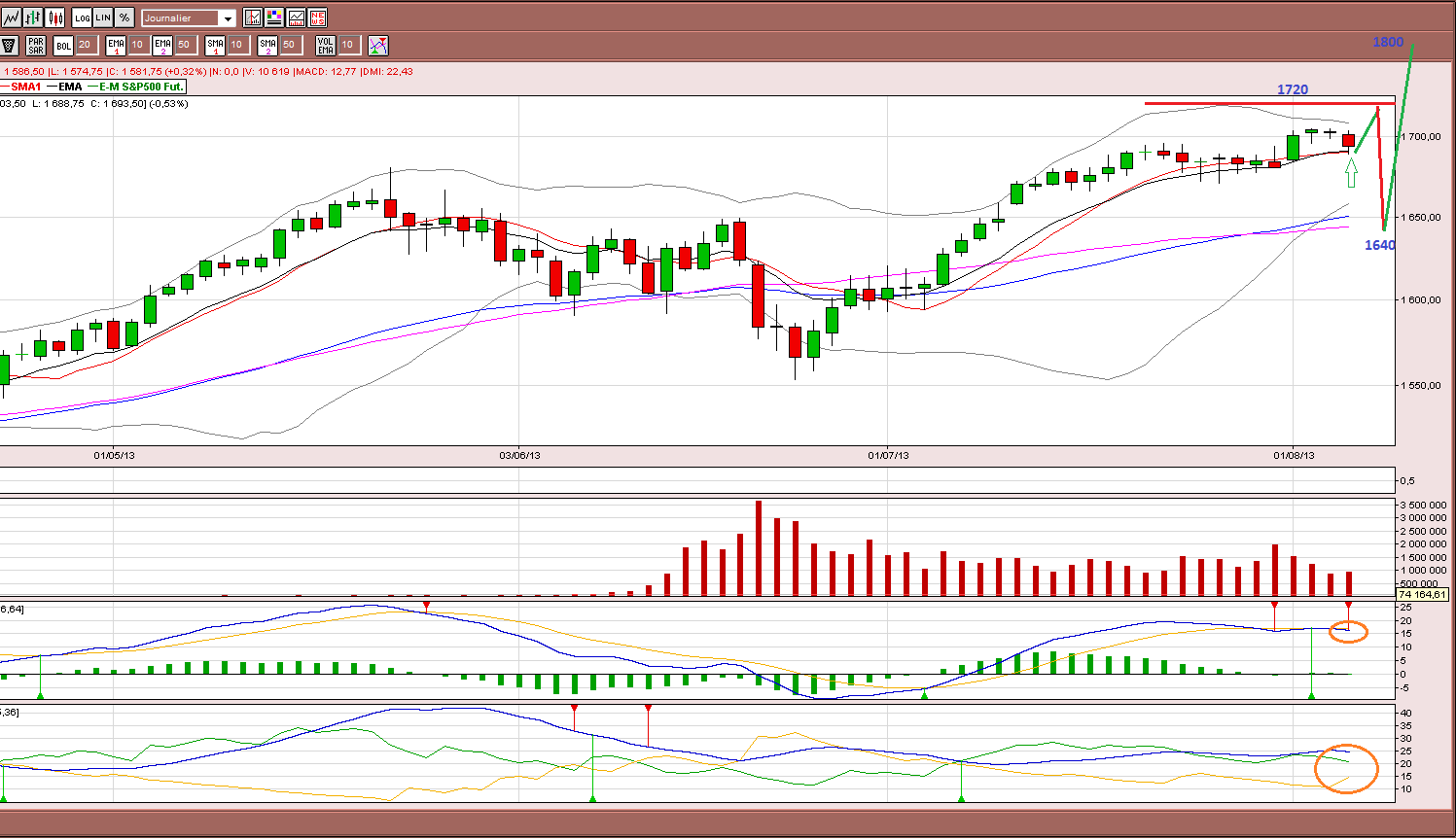Click the 1 550,00 price axis label

coord(1420,386)
